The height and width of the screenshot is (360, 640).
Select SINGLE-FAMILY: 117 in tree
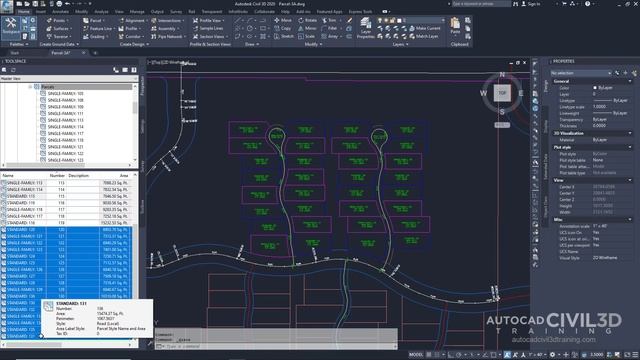[65, 133]
